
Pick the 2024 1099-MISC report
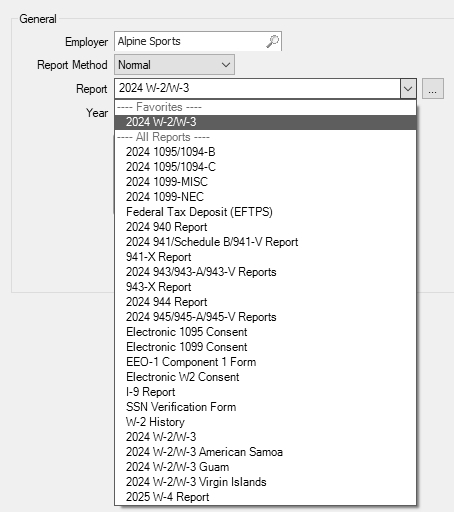(x=265, y=182)
